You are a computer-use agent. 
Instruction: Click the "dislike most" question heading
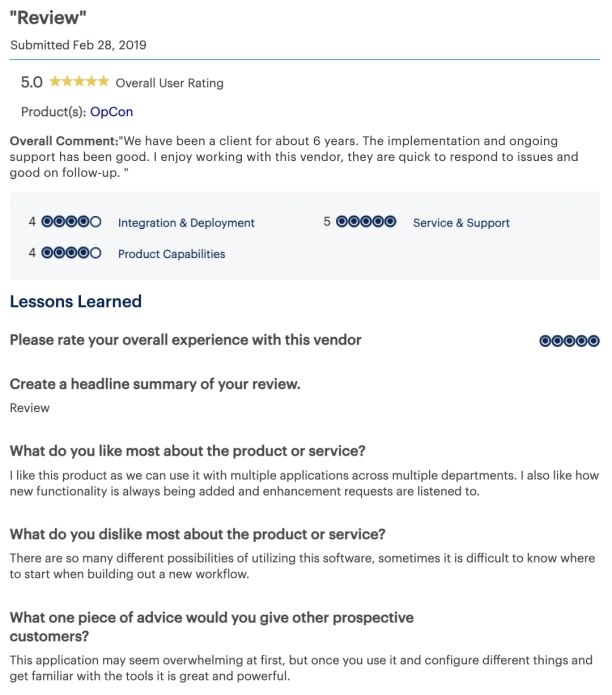pos(197,534)
